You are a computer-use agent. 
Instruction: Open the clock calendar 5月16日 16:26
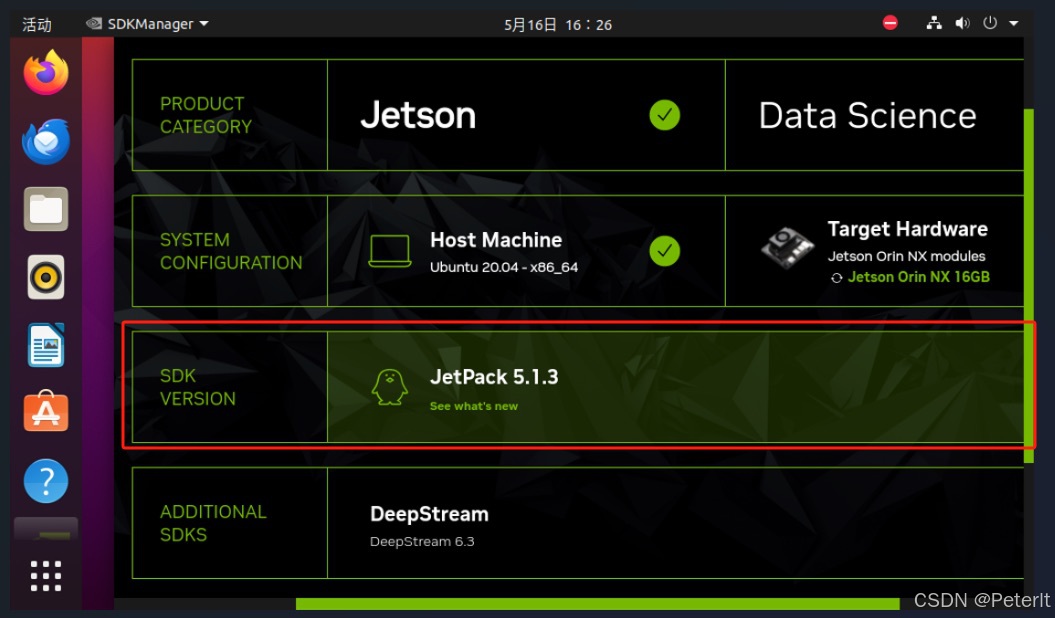tap(558, 25)
